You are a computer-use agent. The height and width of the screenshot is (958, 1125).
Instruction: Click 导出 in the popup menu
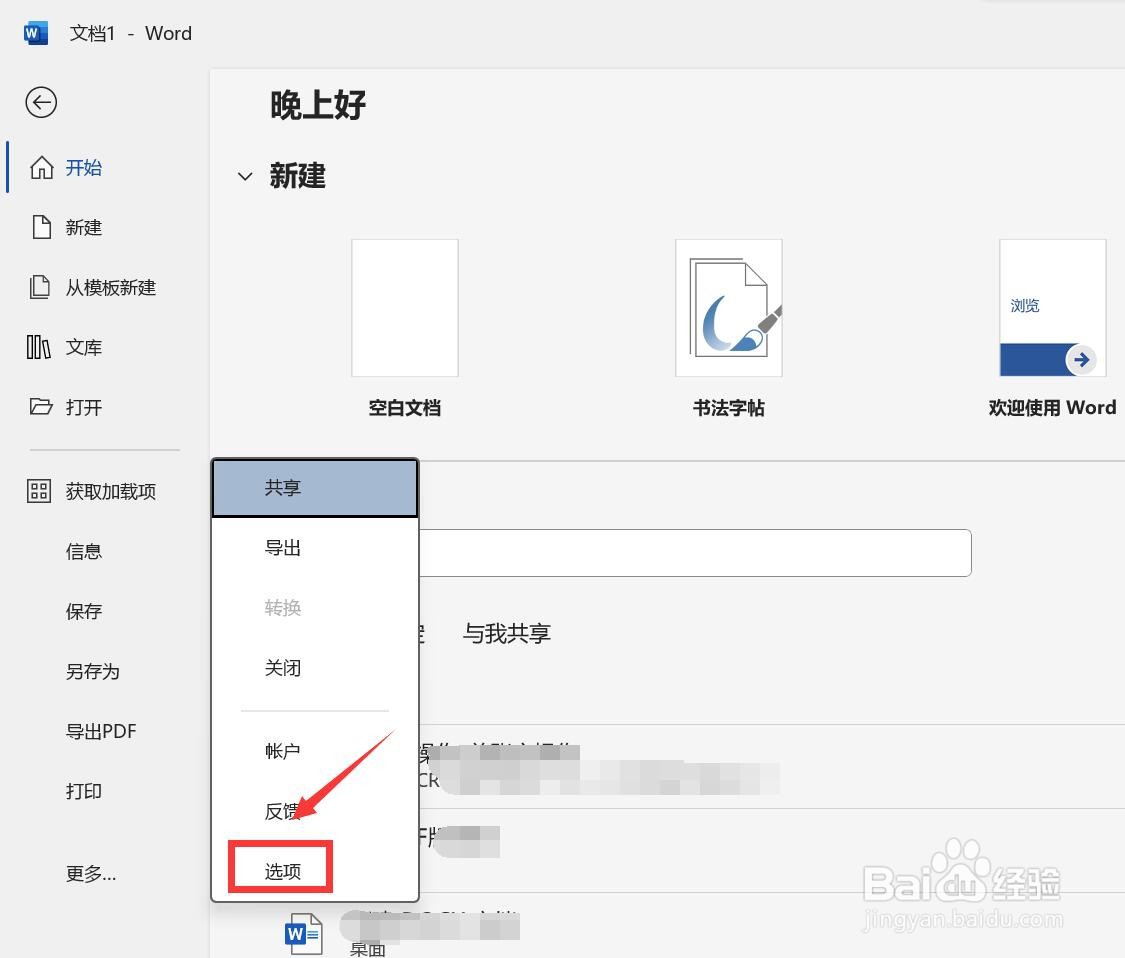click(282, 547)
